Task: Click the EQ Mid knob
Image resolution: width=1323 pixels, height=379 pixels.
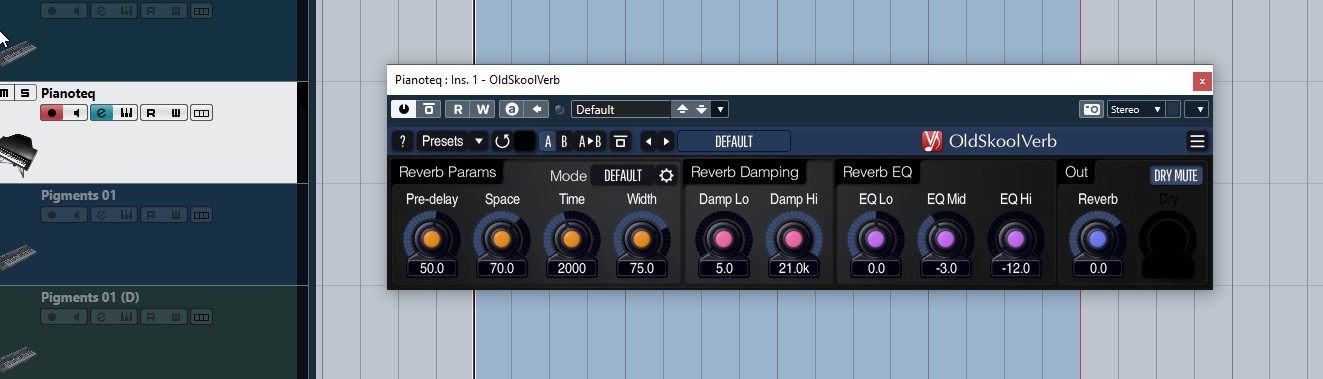Action: click(946, 239)
